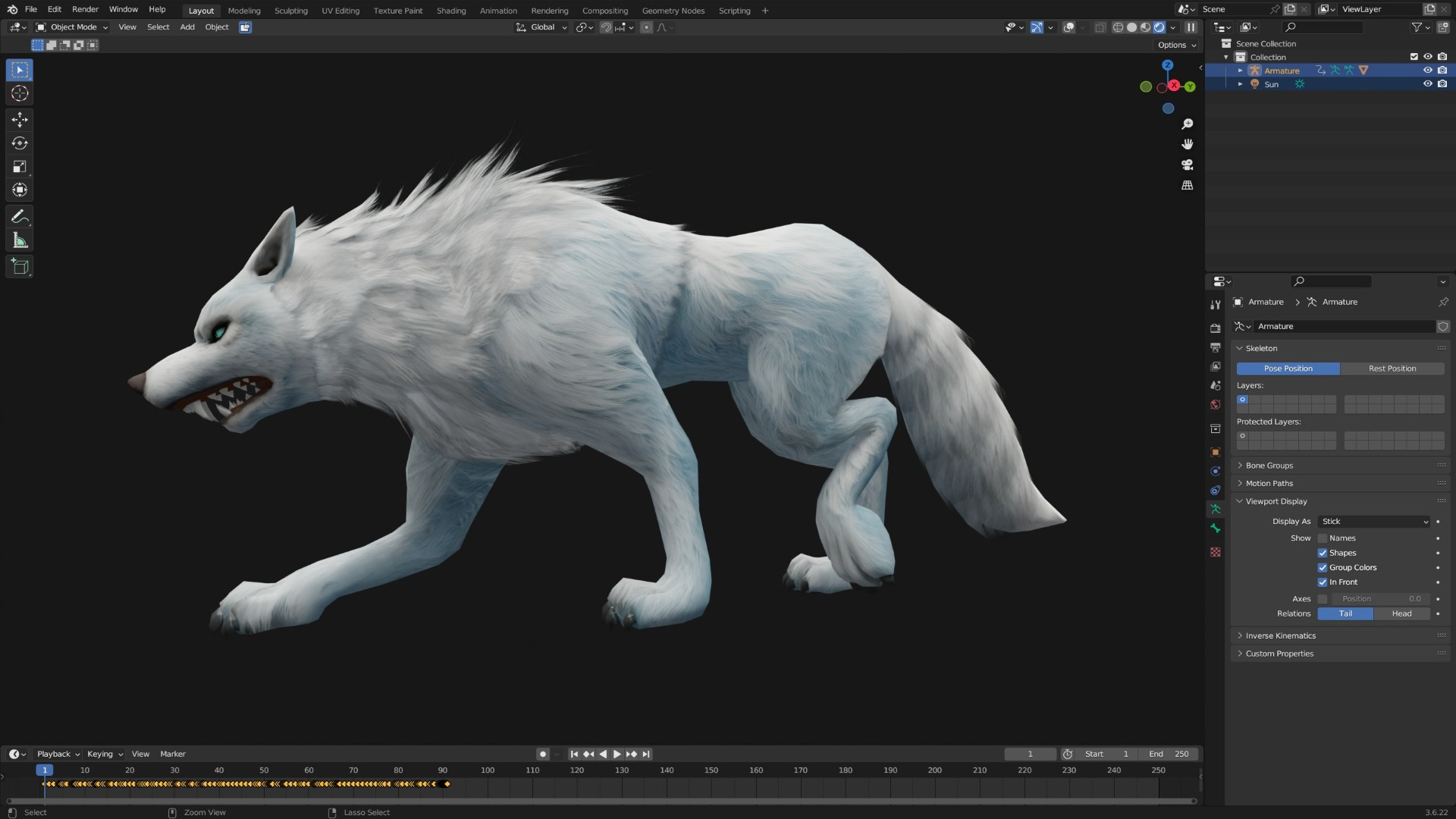Open the viewport Add menu

187,27
